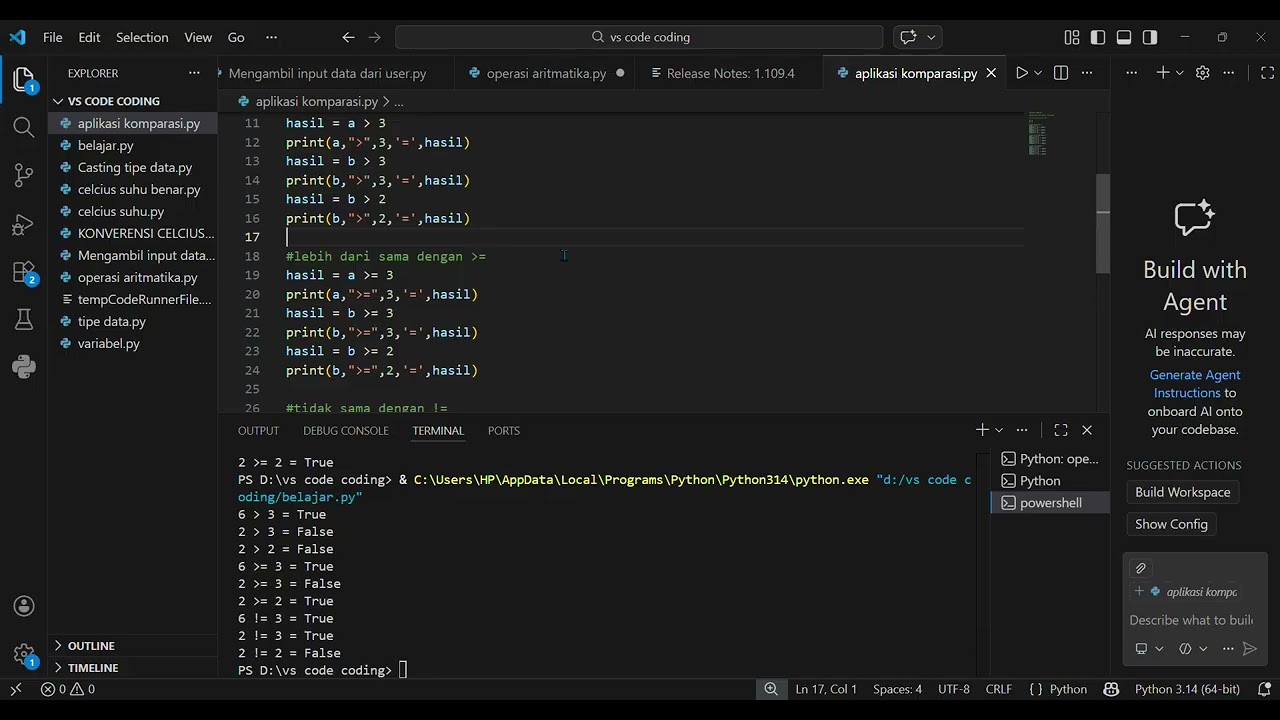The width and height of the screenshot is (1280, 720).
Task: Open errors and warnings status item
Action: click(68, 689)
